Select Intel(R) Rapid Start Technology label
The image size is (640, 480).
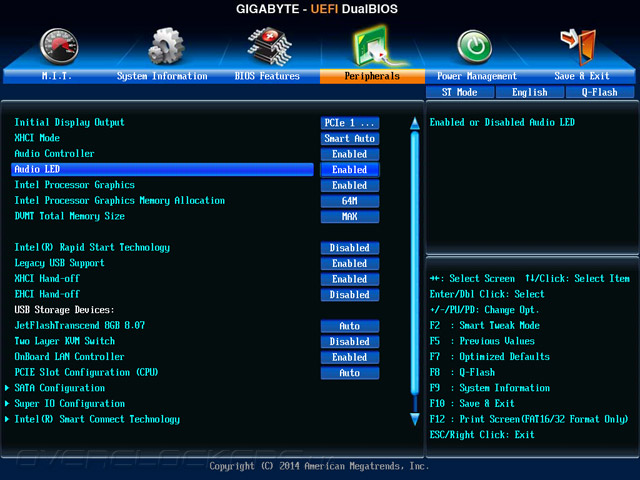click(92, 247)
